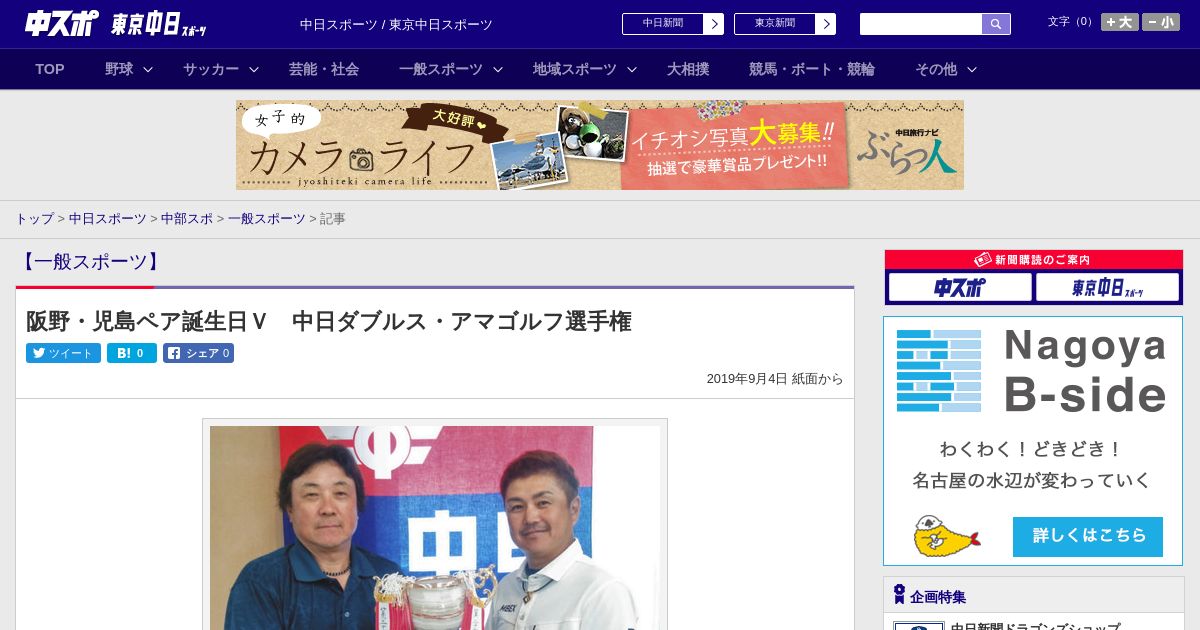
Task: Bookmark with Hatena B! button
Action: (x=132, y=353)
